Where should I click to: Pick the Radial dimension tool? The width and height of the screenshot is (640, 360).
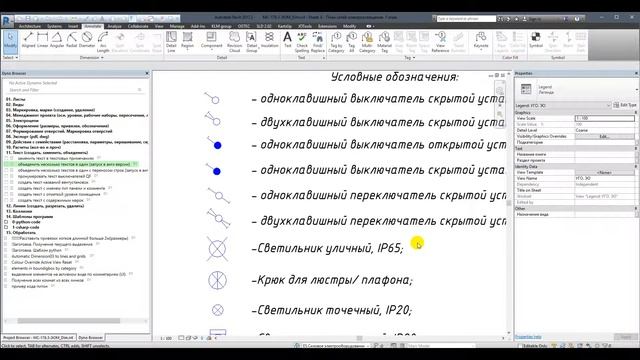pos(72,40)
